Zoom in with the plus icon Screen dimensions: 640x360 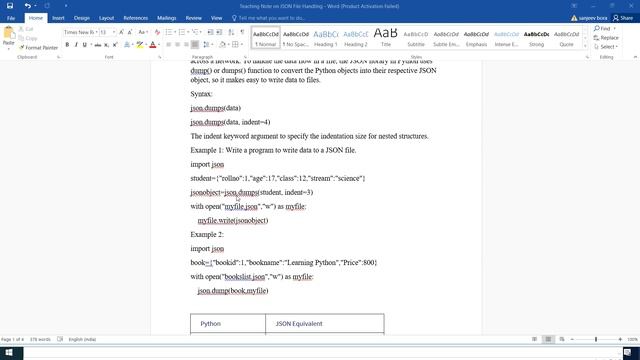point(620,339)
